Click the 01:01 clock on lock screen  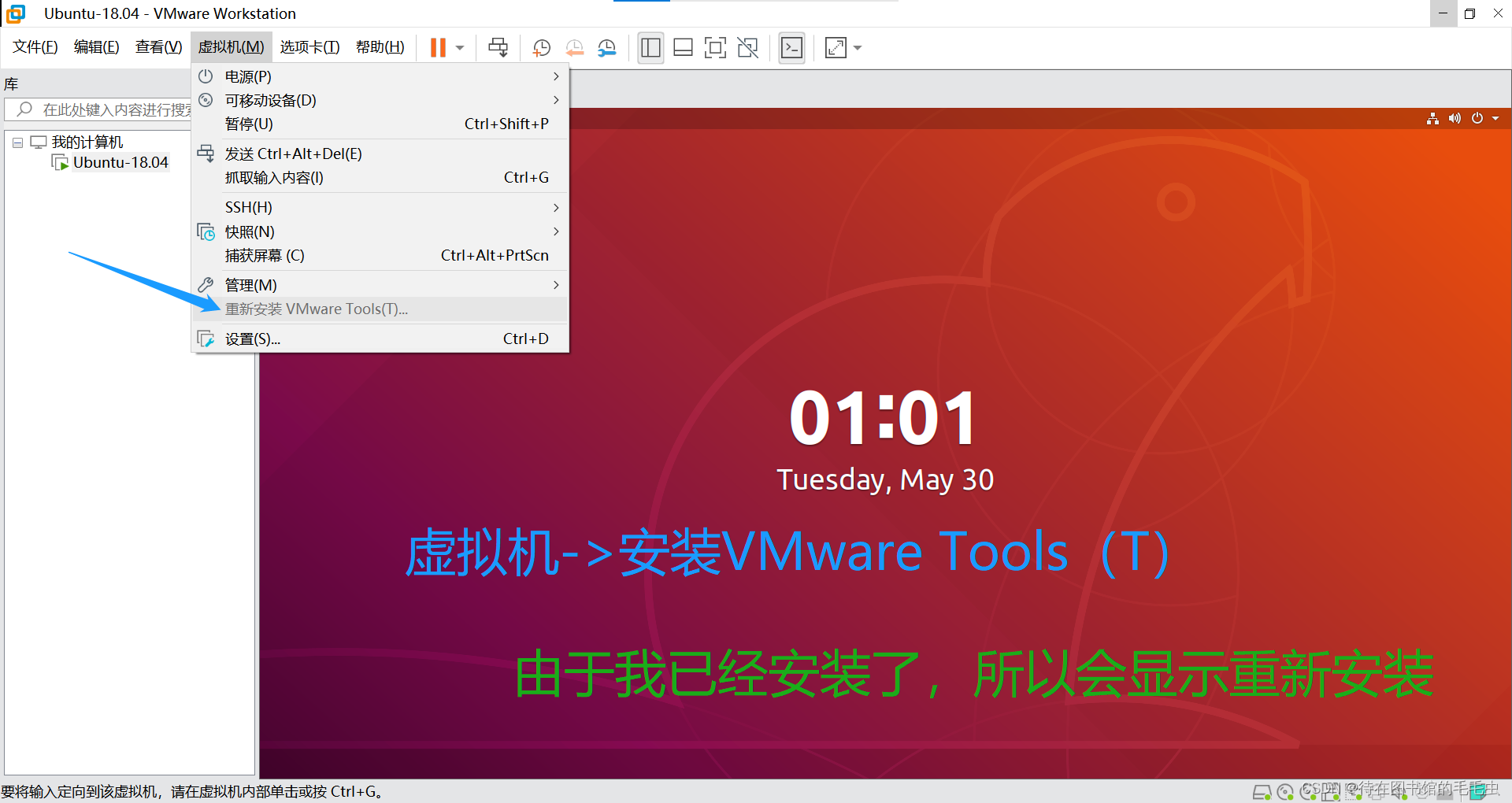[883, 417]
